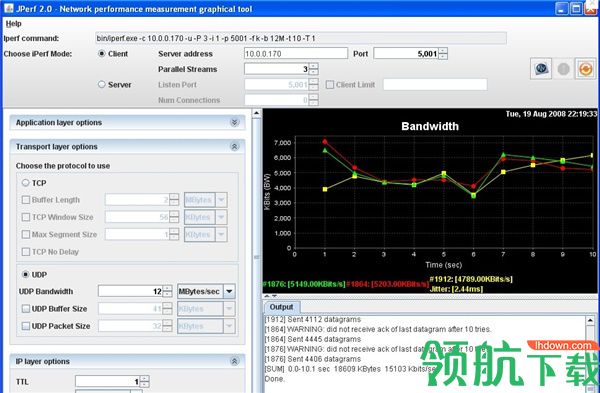Screen dimensions: 600x393
Task: Click the UDP Bandwidth value field
Action: coord(130,291)
